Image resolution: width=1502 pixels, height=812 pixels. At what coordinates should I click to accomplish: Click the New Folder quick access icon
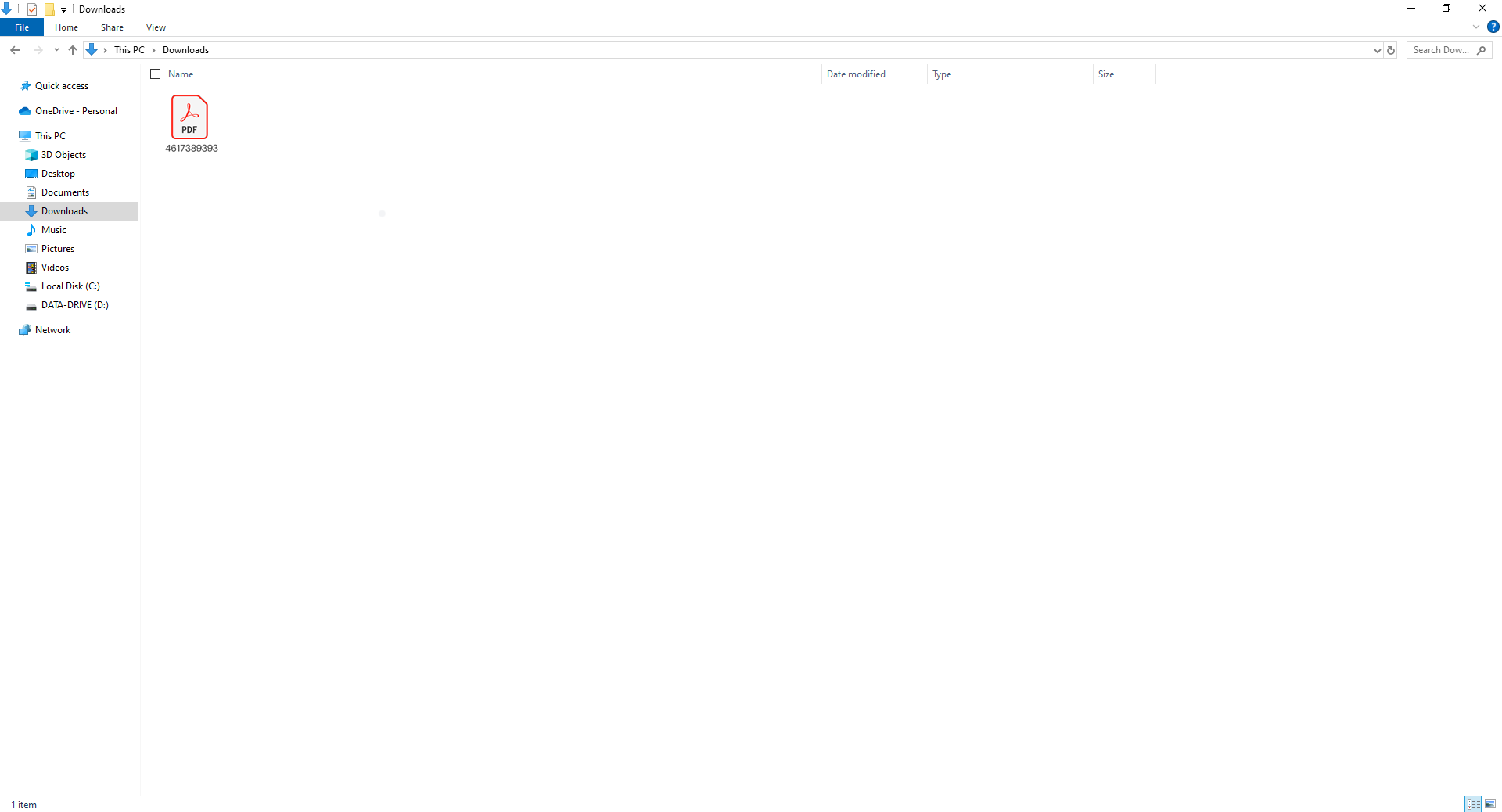tap(49, 9)
